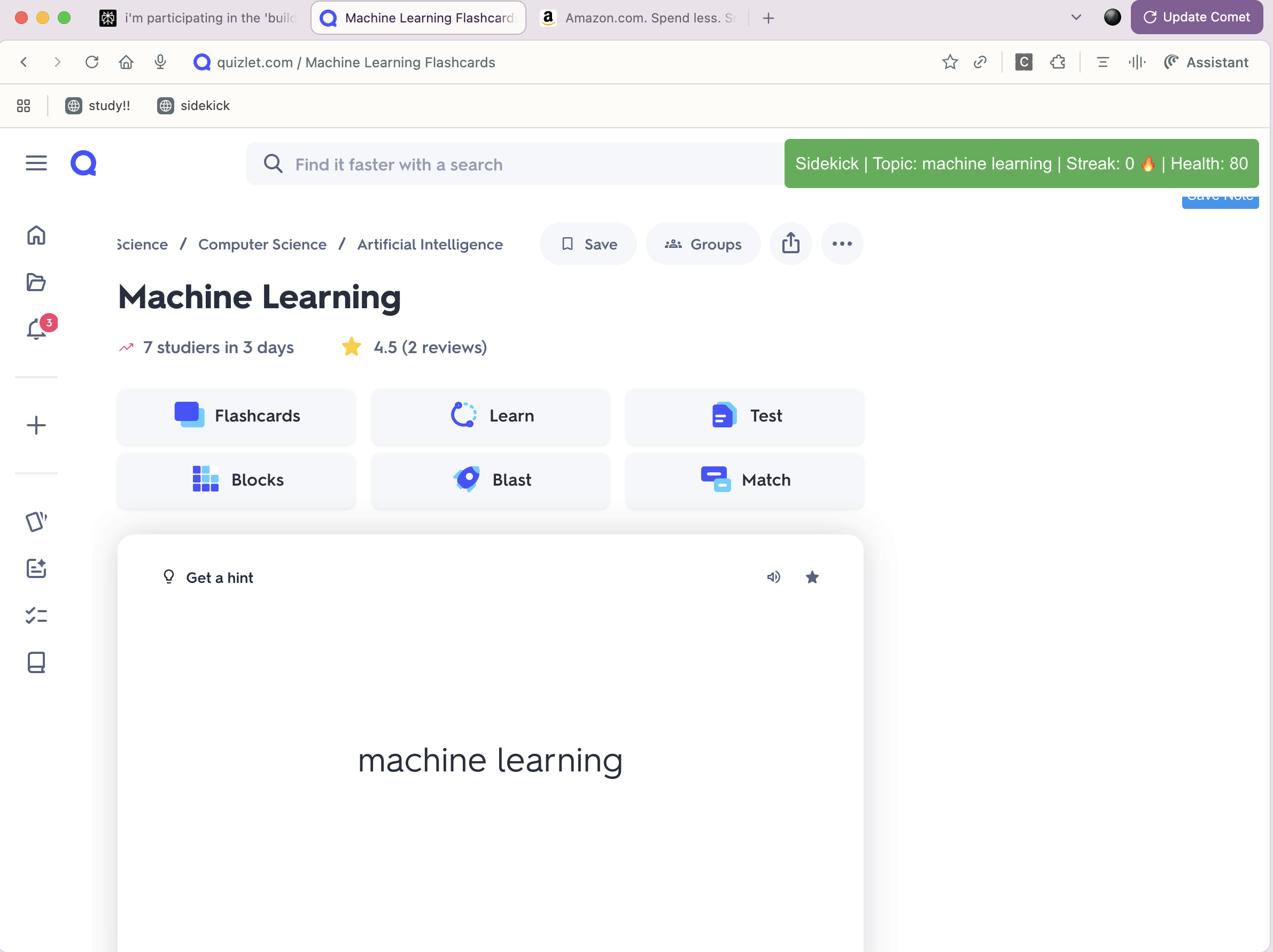Expand the browser tab list chevron

(x=1076, y=17)
